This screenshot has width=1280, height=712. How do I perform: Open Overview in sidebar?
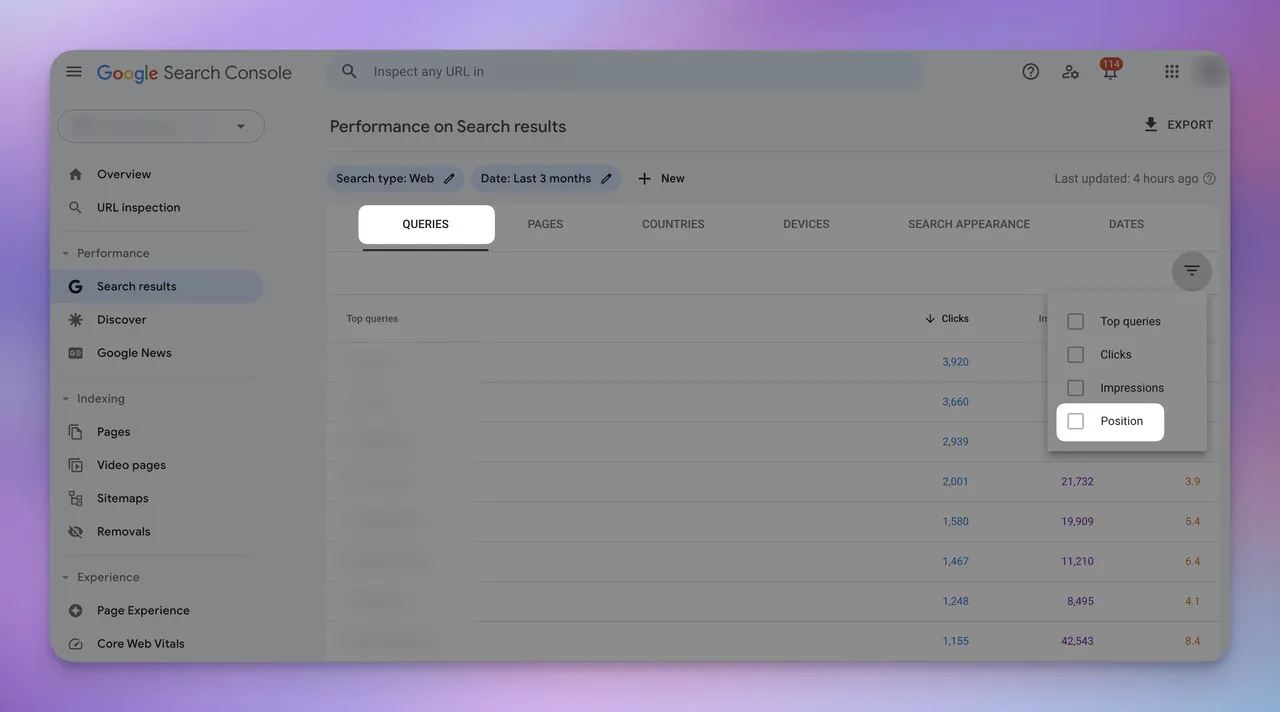[124, 174]
